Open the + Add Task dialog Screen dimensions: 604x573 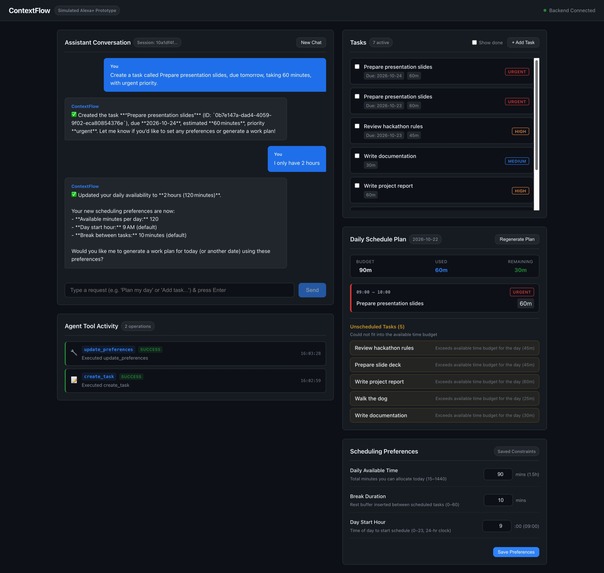click(523, 42)
